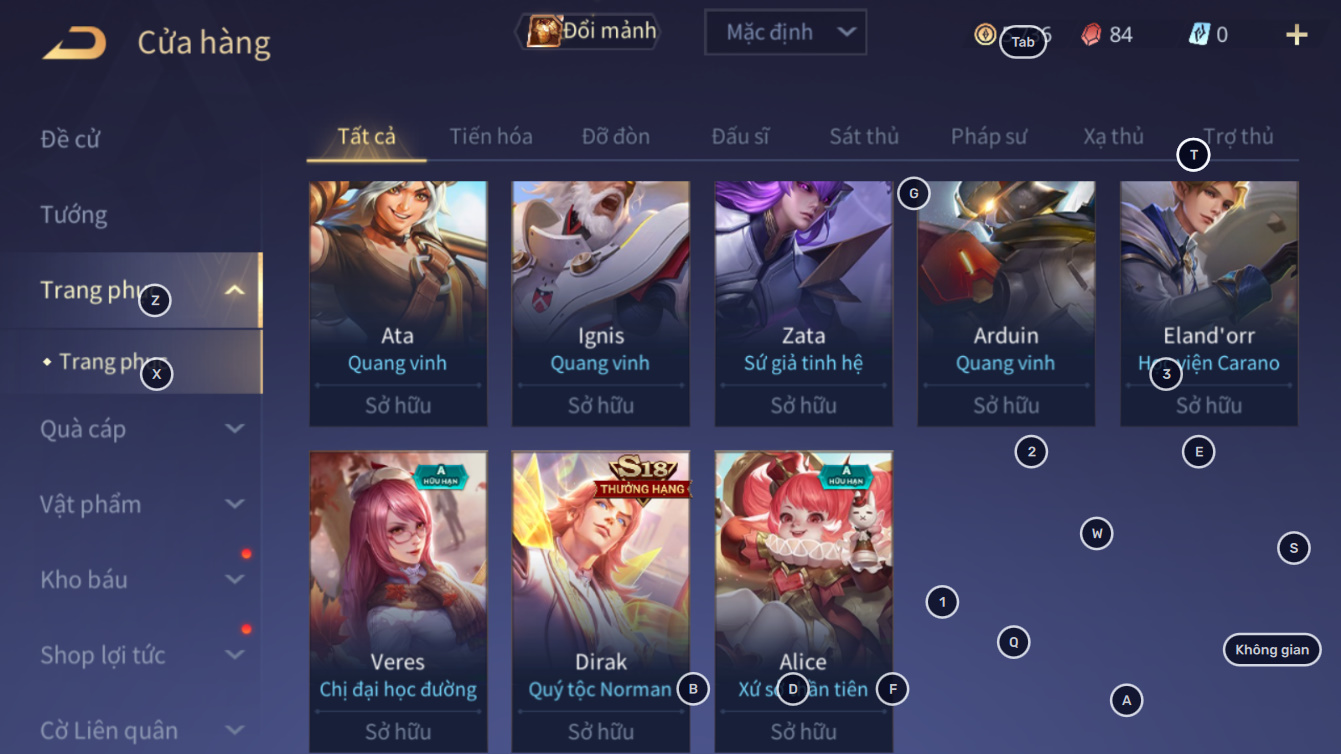
Task: Expand Kho báu section chevron
Action: point(234,580)
